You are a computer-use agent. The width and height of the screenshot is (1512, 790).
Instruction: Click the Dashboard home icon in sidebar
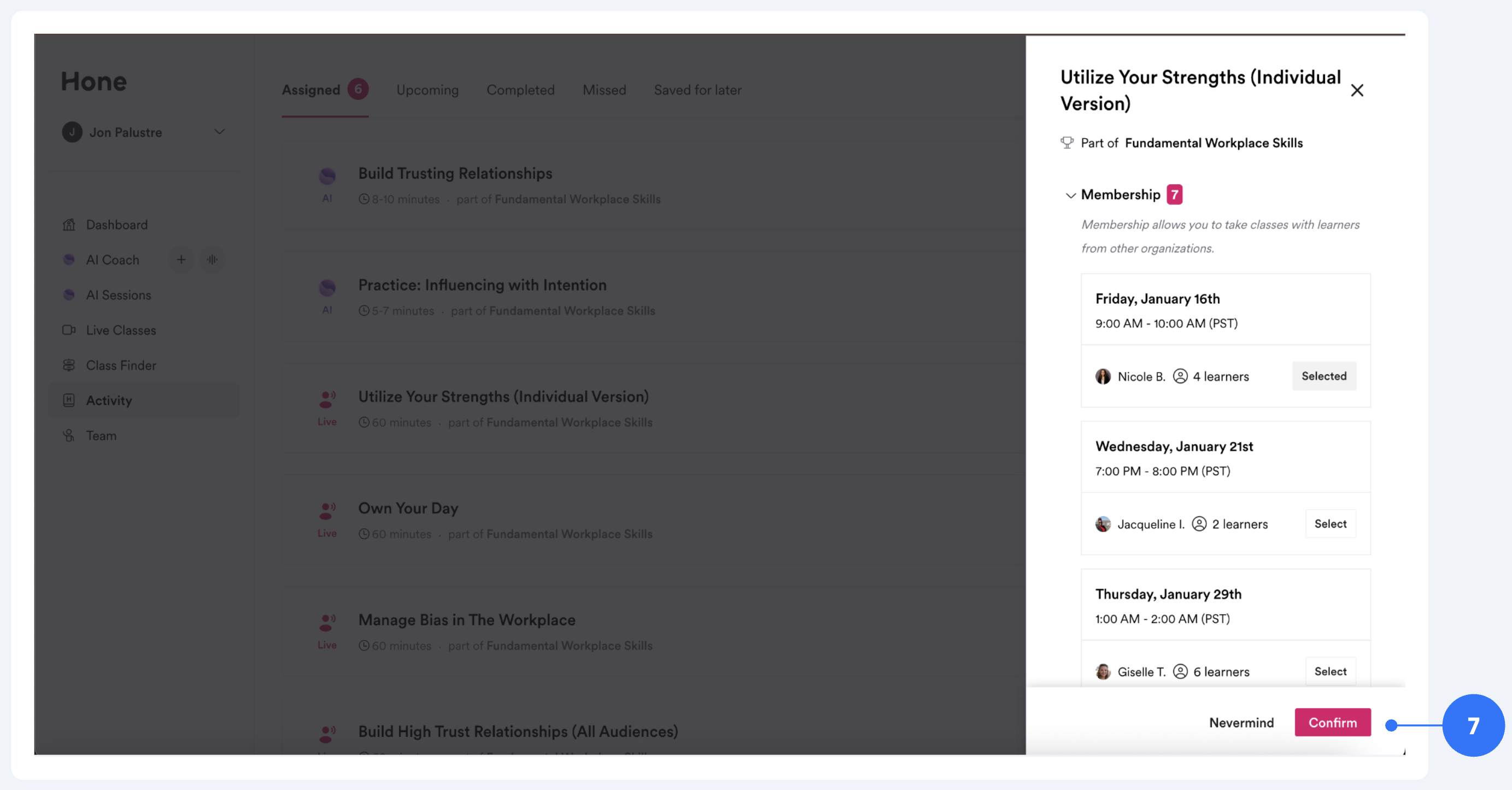[69, 225]
